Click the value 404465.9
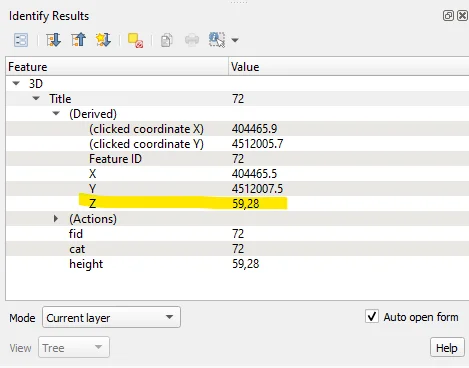 coord(254,129)
